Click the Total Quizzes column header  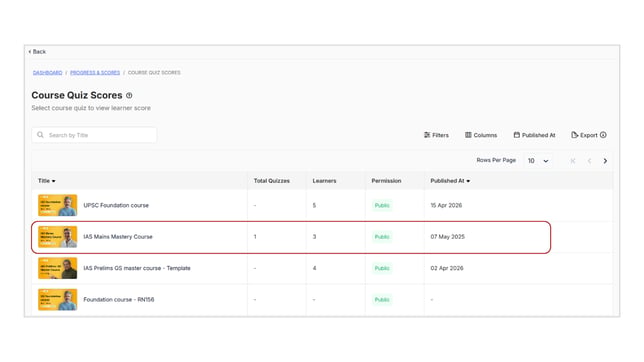[271, 181]
